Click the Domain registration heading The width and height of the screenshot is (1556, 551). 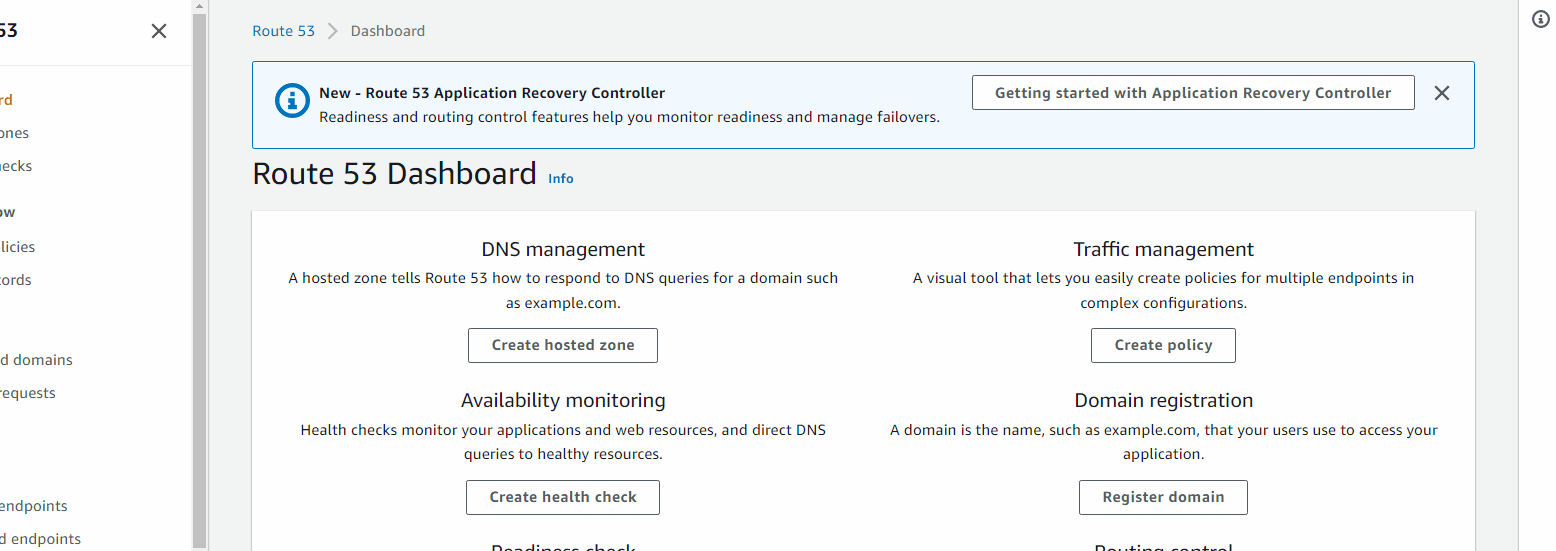(1163, 400)
